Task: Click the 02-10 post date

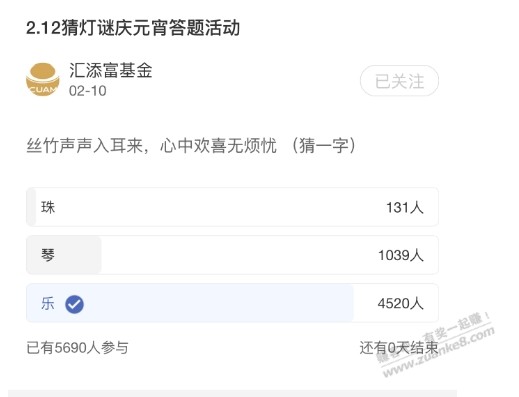Action: point(88,91)
